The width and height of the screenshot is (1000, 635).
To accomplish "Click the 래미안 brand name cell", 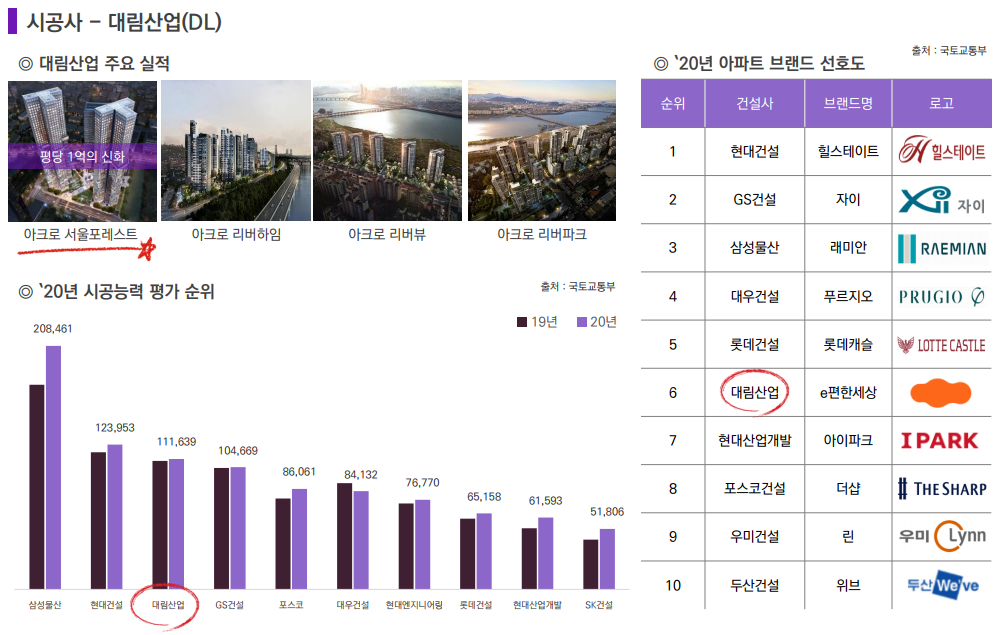I will 848,248.
